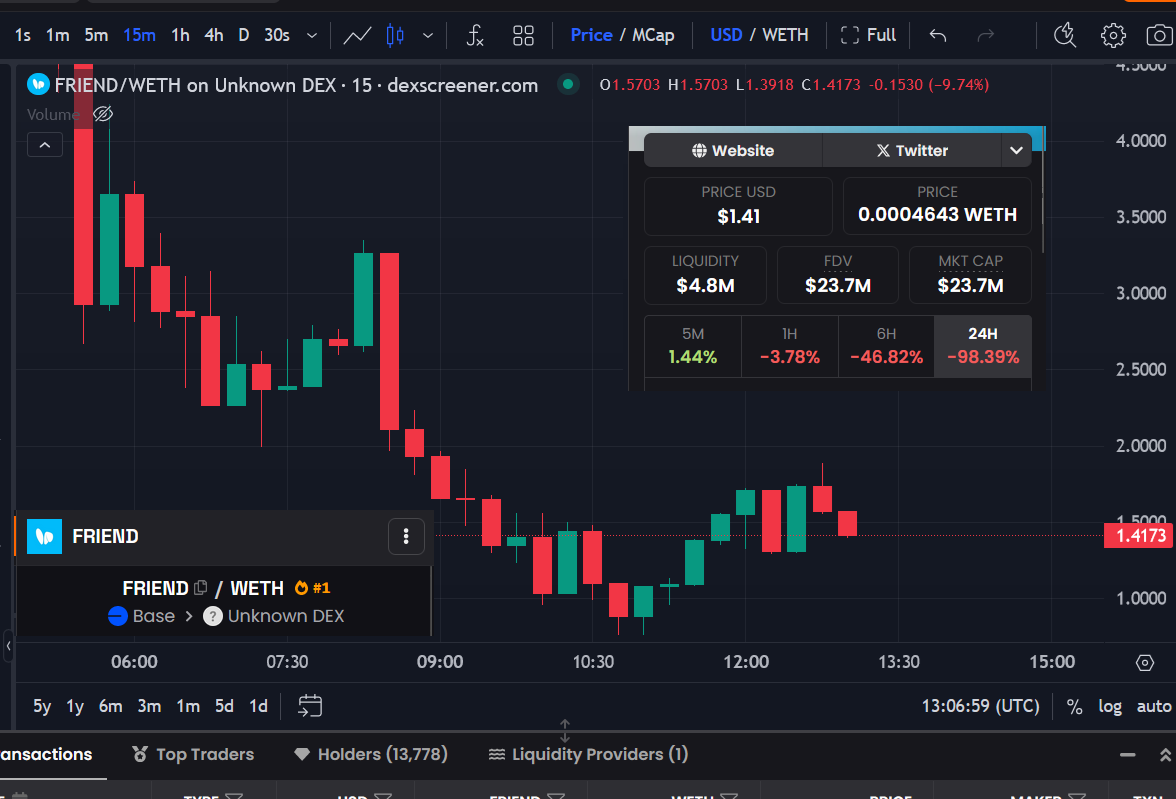1176x799 pixels.
Task: Open the timeframe dropdown arrow
Action: (x=312, y=35)
